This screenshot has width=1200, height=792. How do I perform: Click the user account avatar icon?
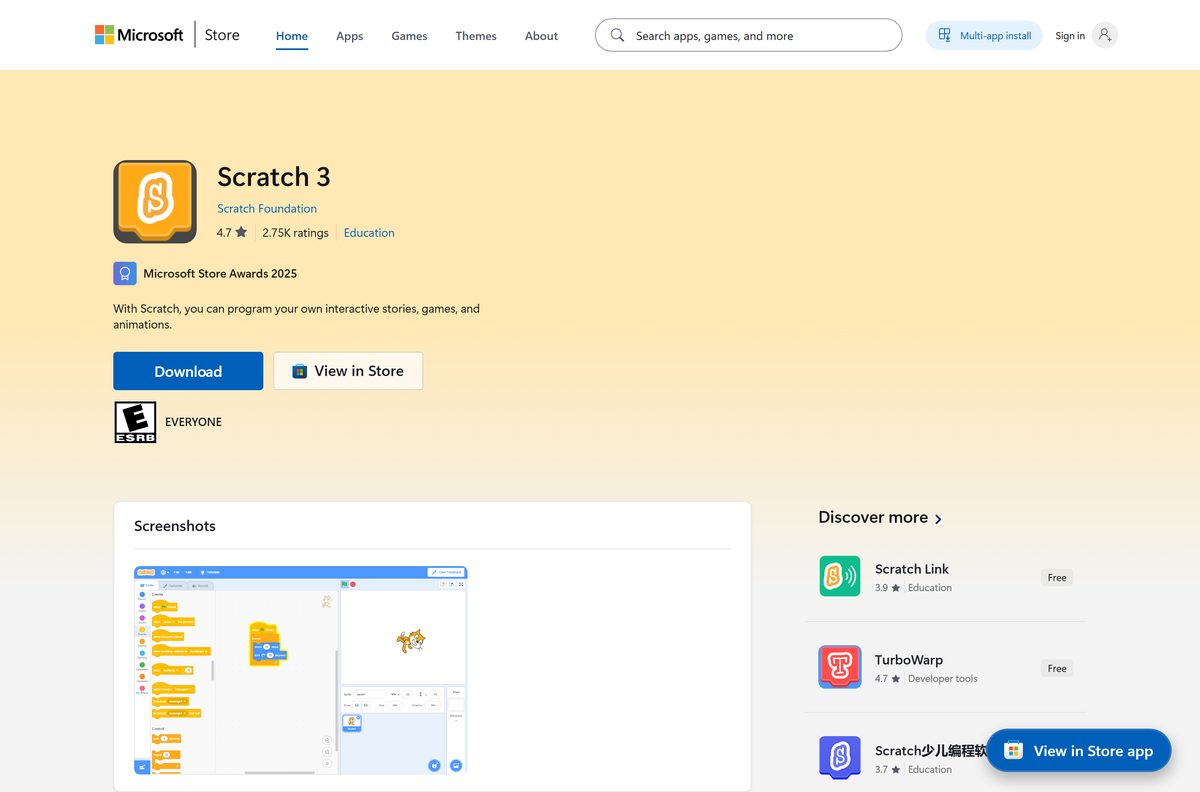[1104, 36]
